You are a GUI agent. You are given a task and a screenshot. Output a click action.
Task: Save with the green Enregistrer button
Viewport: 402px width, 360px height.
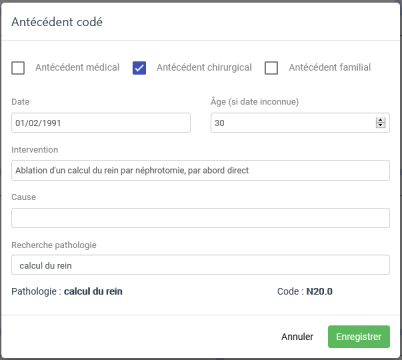[x=359, y=337]
